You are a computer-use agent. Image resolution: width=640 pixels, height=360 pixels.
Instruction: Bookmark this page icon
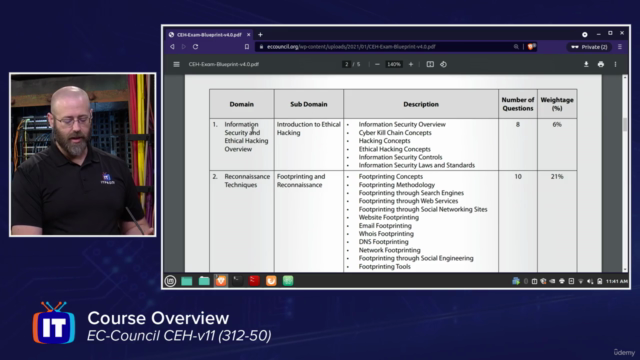(x=247, y=47)
